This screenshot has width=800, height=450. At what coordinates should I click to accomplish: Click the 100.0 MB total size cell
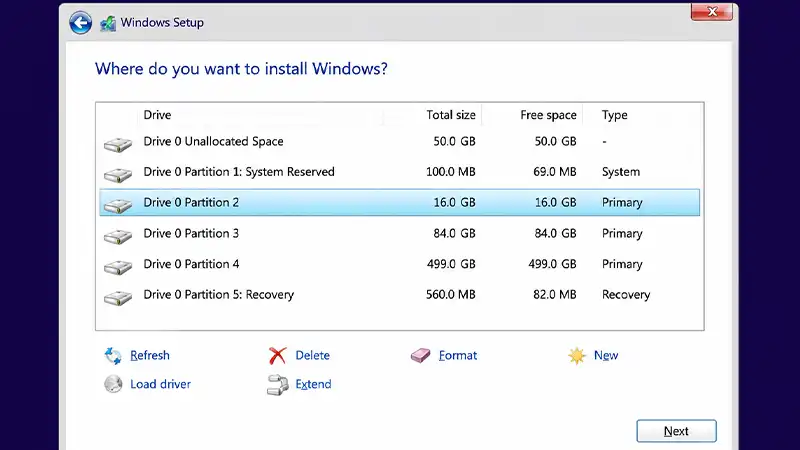tap(451, 172)
